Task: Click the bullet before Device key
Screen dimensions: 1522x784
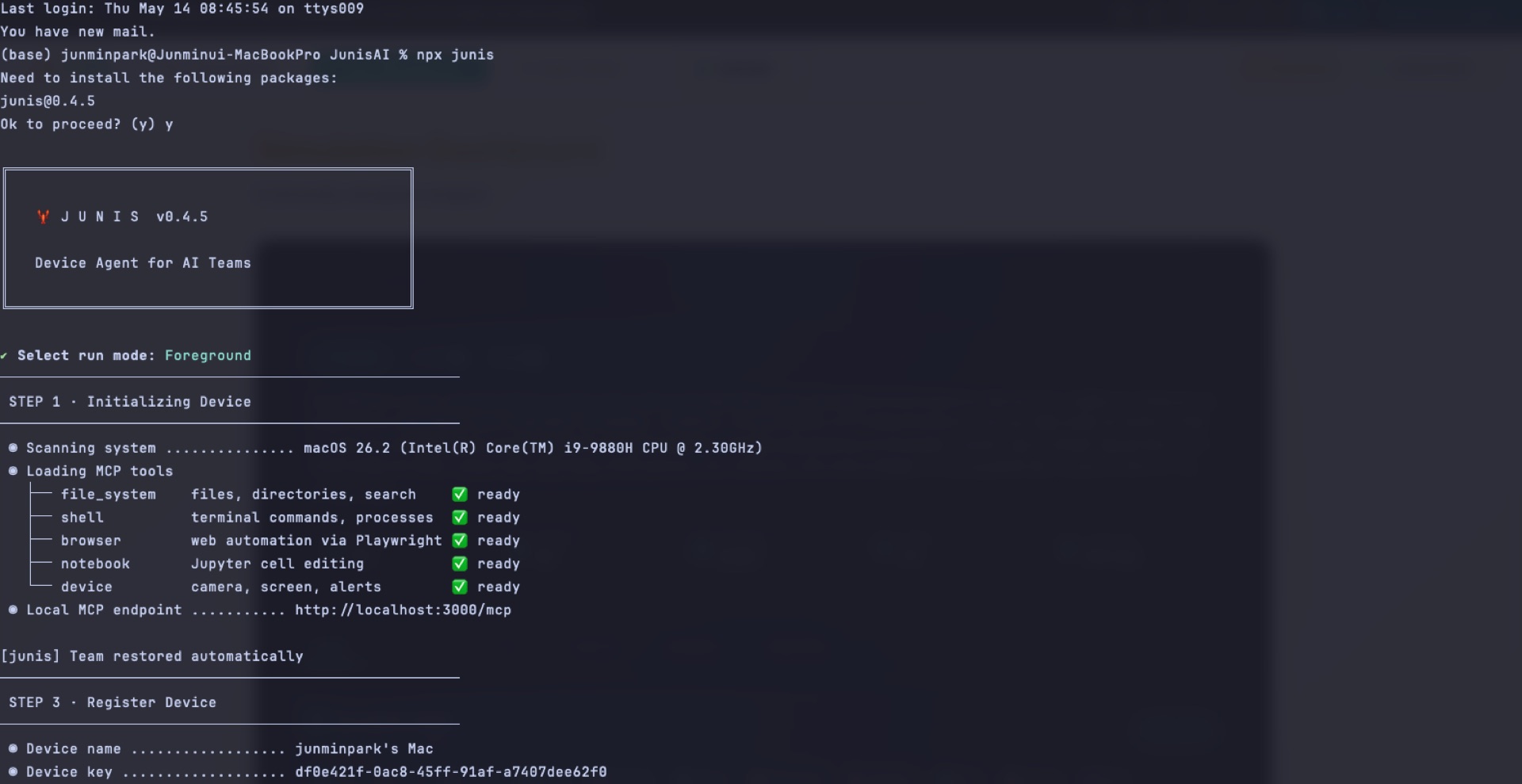Action: [x=13, y=771]
